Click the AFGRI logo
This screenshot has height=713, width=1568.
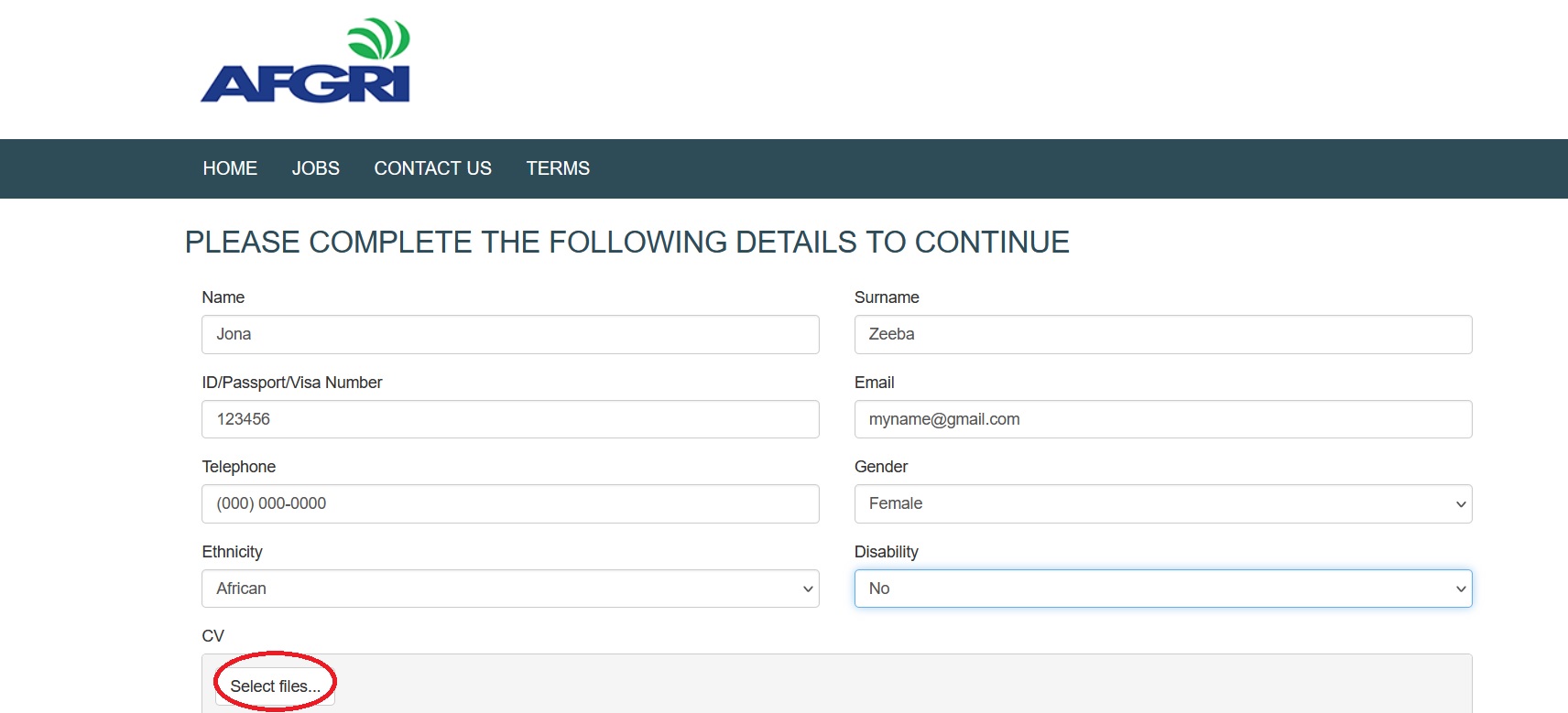click(x=305, y=61)
